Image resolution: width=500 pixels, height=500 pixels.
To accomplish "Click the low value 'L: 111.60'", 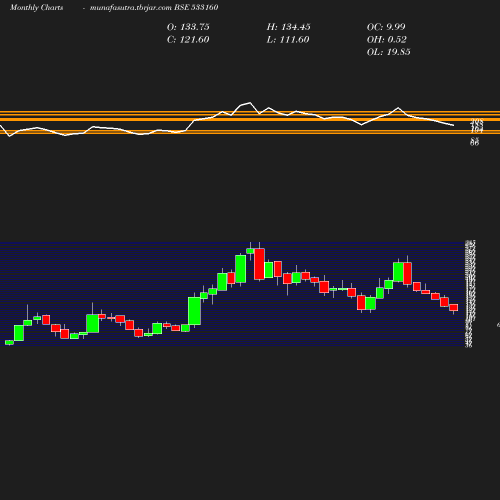I will click(288, 40).
